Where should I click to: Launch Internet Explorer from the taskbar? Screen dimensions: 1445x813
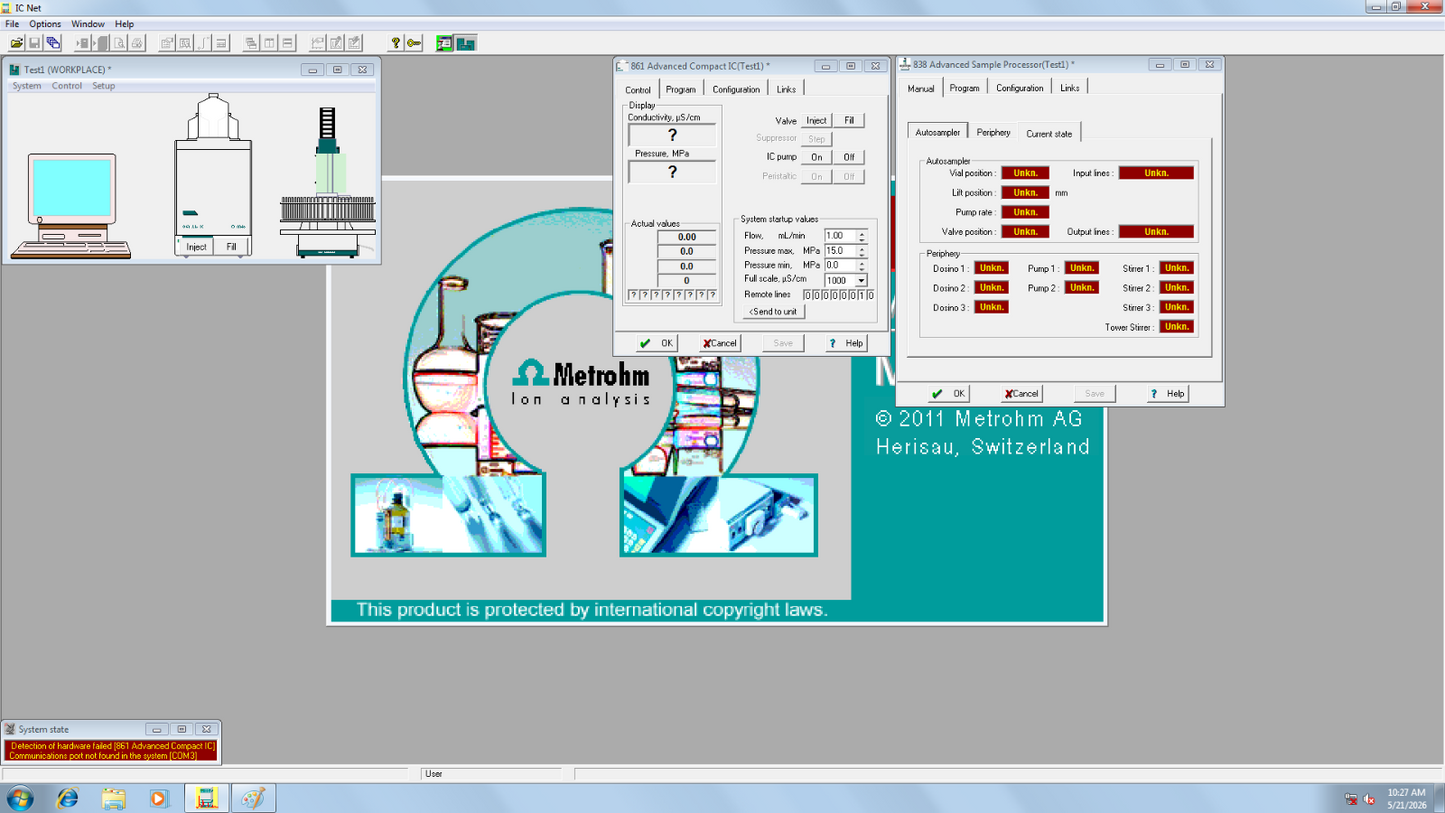[67, 798]
